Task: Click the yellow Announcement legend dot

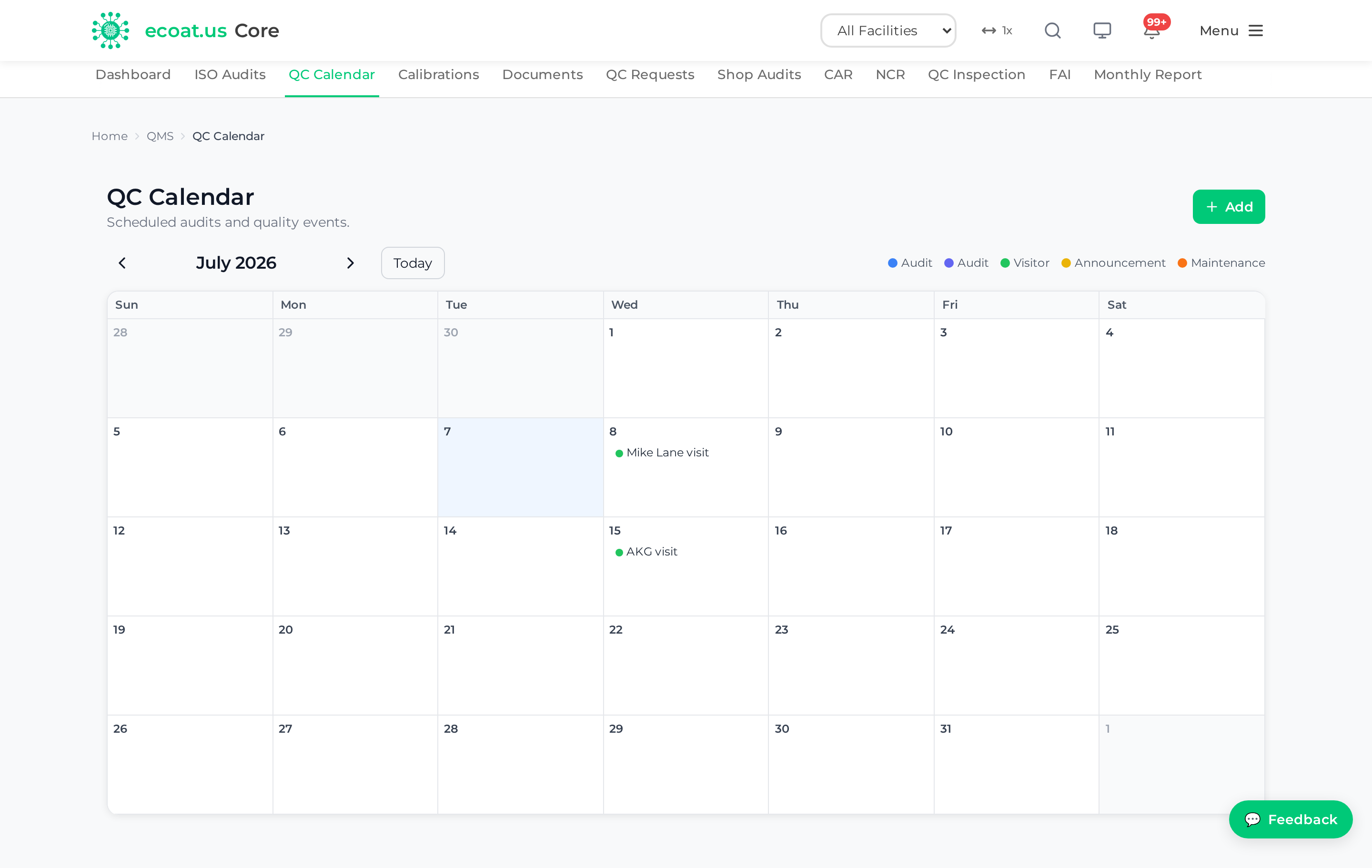Action: (1066, 263)
